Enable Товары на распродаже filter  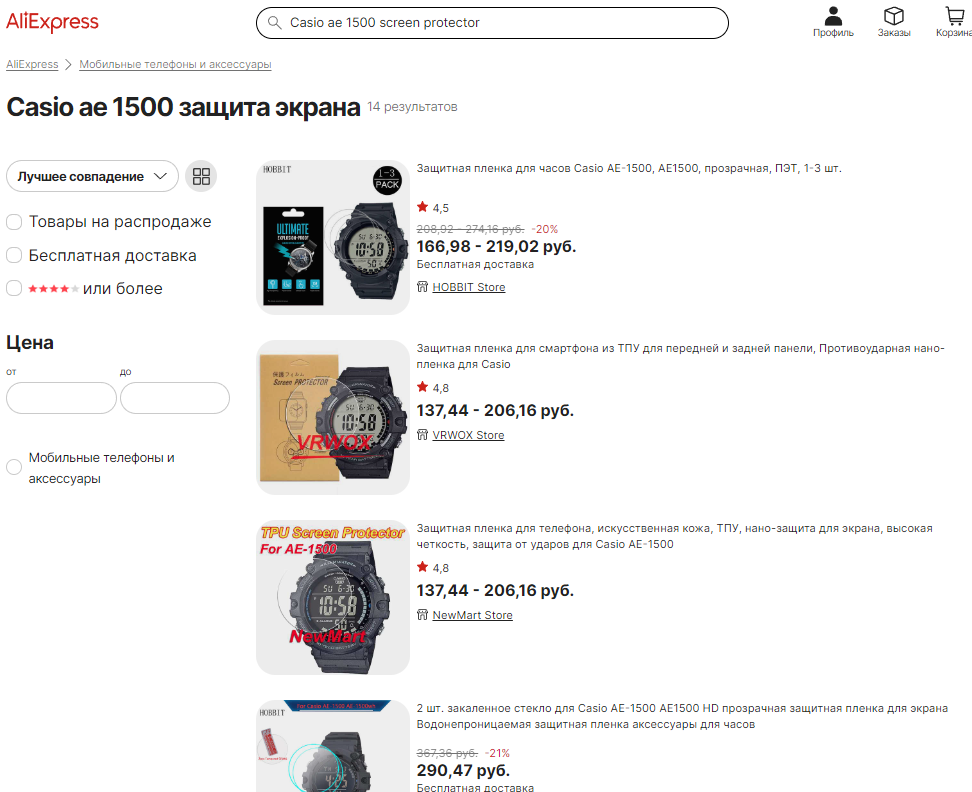pos(14,222)
